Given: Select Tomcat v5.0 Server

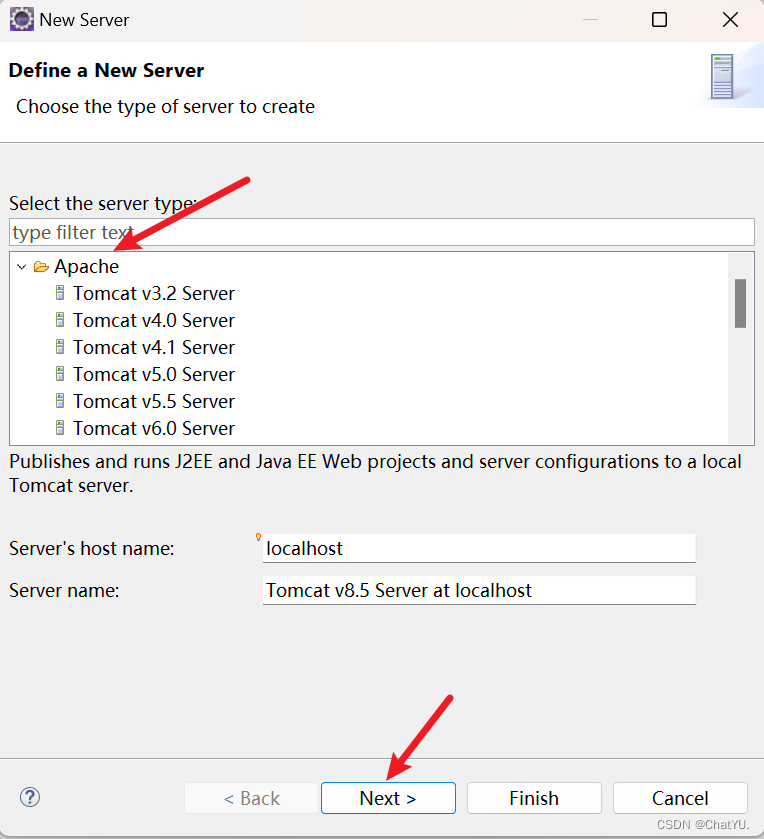Looking at the screenshot, I should (x=154, y=374).
